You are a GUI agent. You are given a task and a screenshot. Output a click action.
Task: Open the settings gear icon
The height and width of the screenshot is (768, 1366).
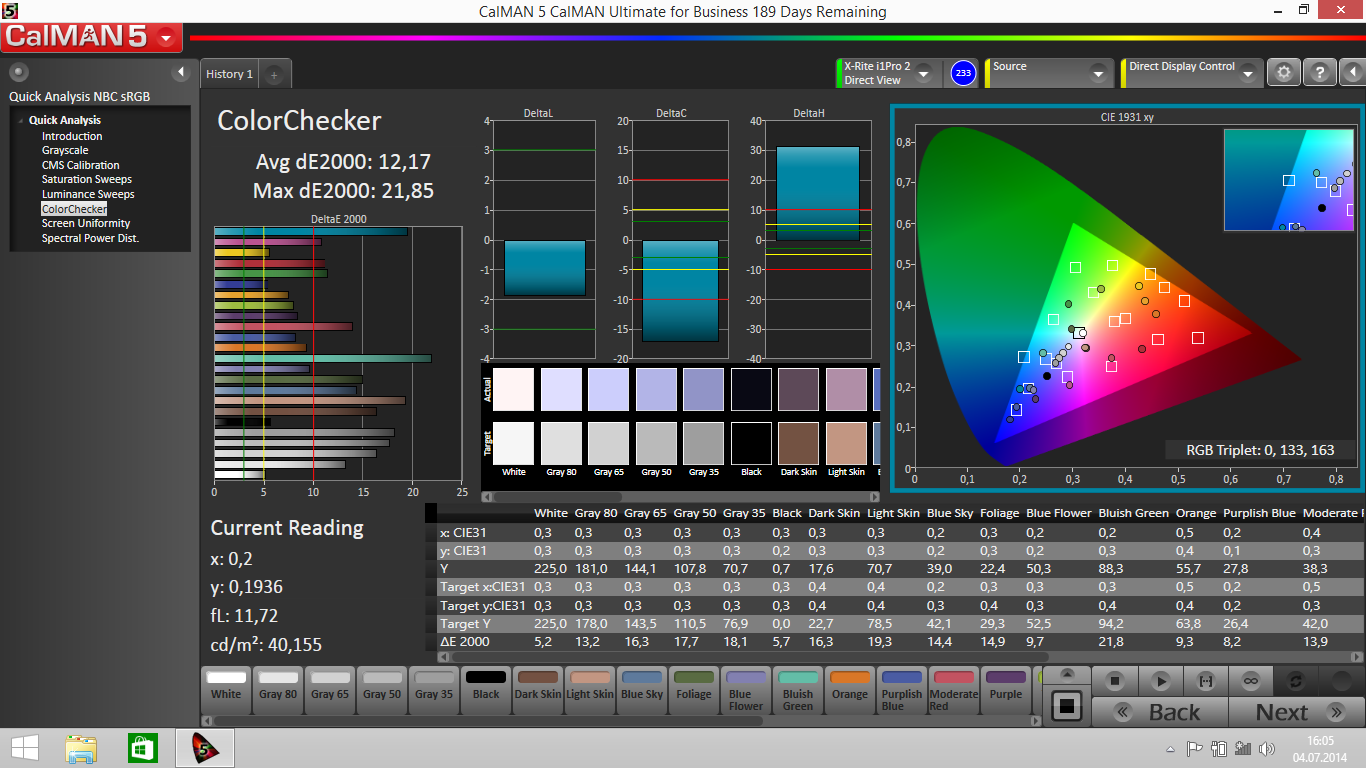pyautogui.click(x=1284, y=72)
